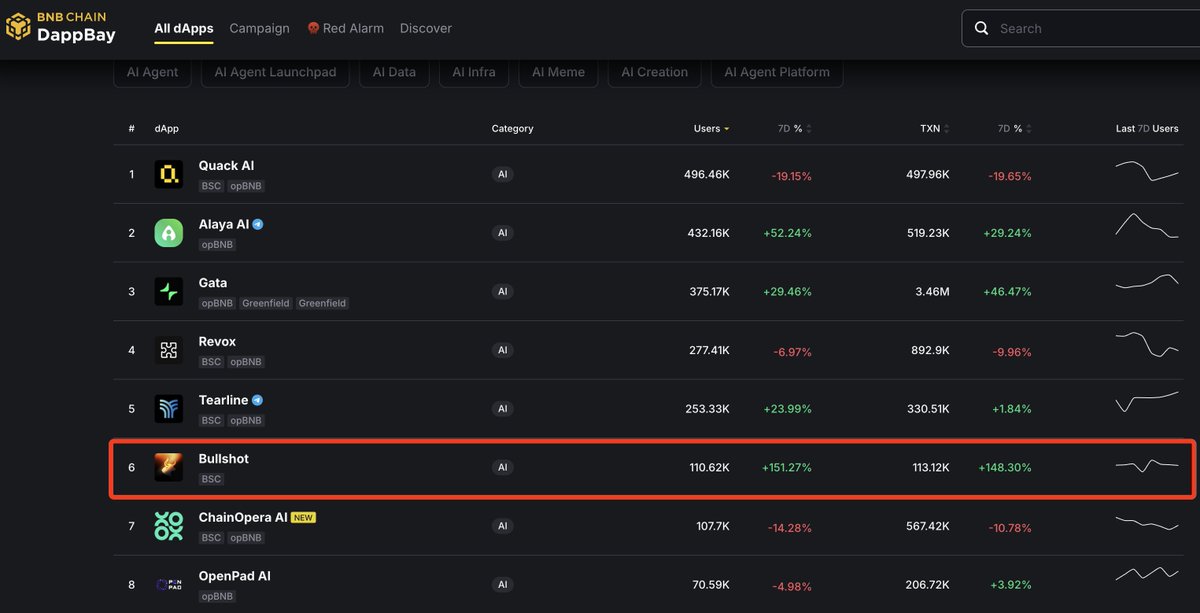Click the Last 7D Users column header
Screen dimensions: 1200x613
click(x=1147, y=129)
